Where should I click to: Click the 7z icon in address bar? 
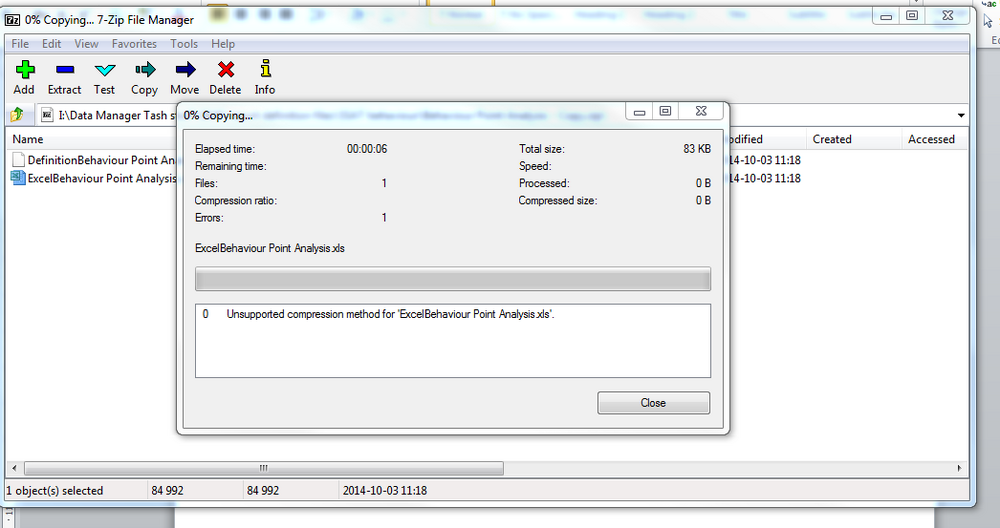click(47, 115)
